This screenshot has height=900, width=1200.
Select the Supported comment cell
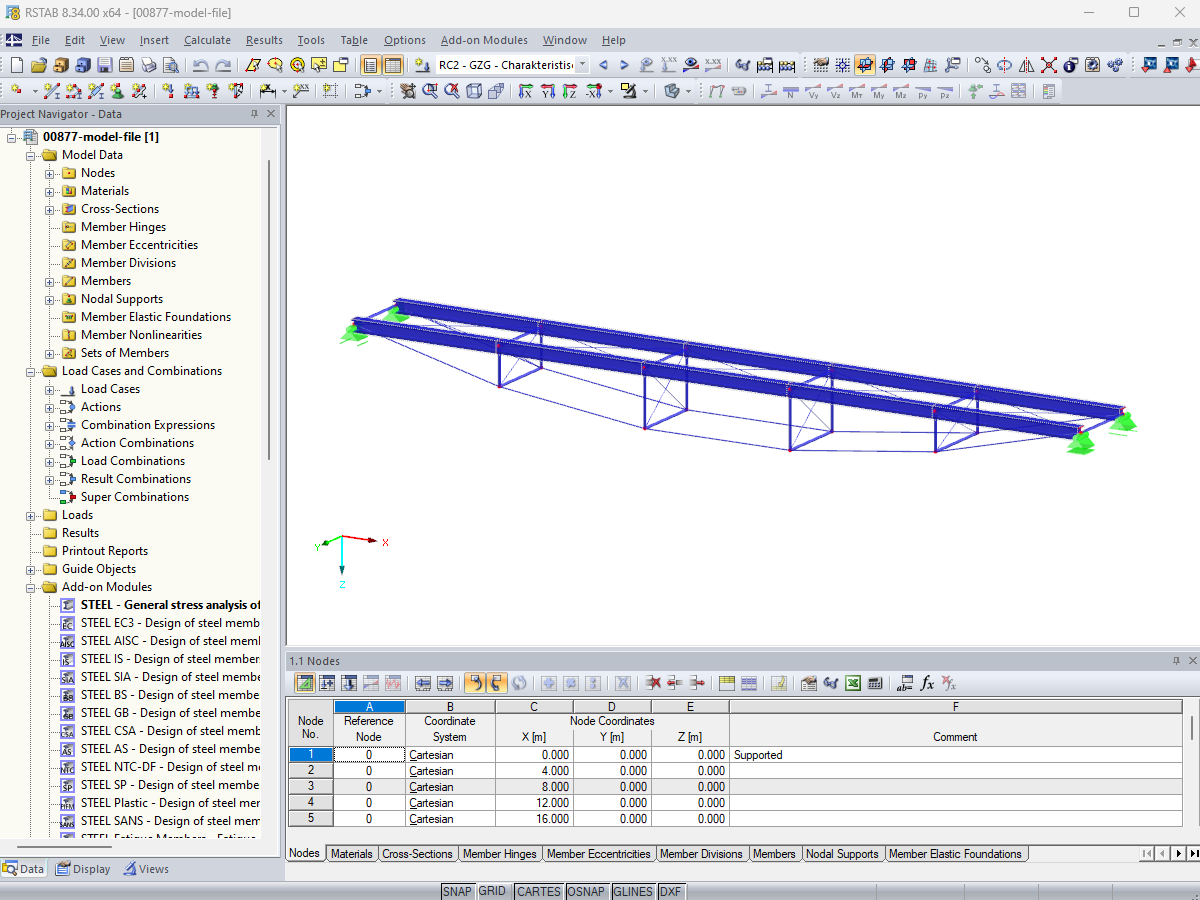pos(956,755)
